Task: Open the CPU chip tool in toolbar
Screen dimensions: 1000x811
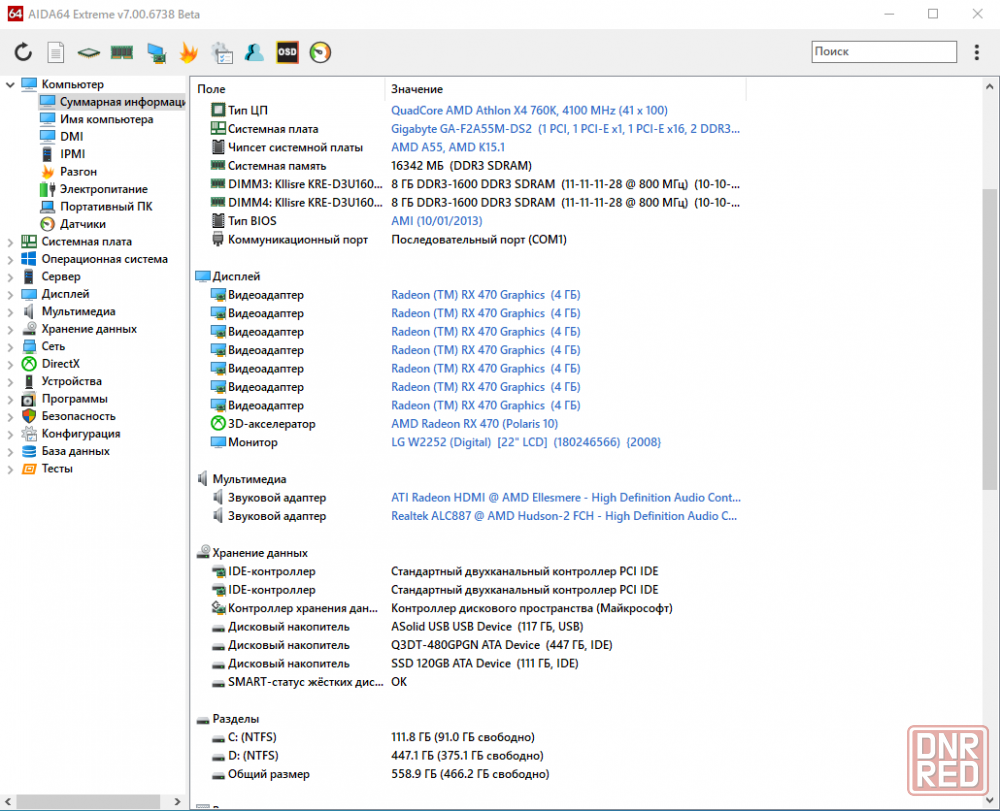Action: coord(89,52)
